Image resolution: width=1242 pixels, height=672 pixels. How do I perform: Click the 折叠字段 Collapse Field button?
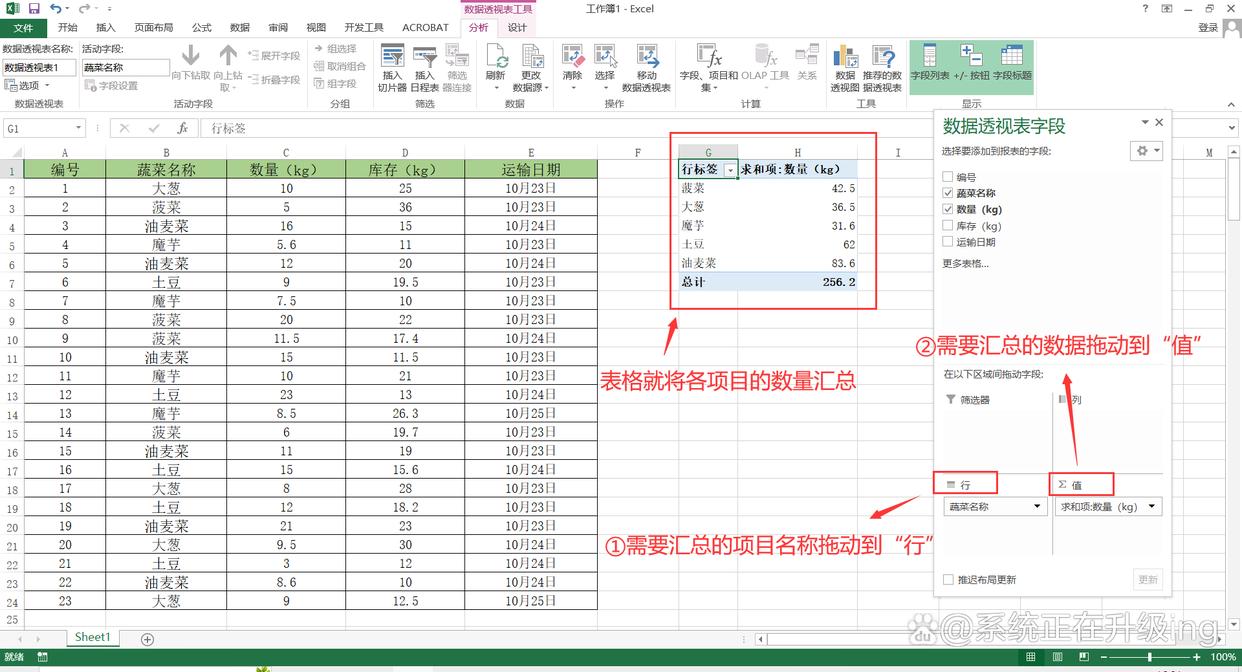[x=273, y=79]
